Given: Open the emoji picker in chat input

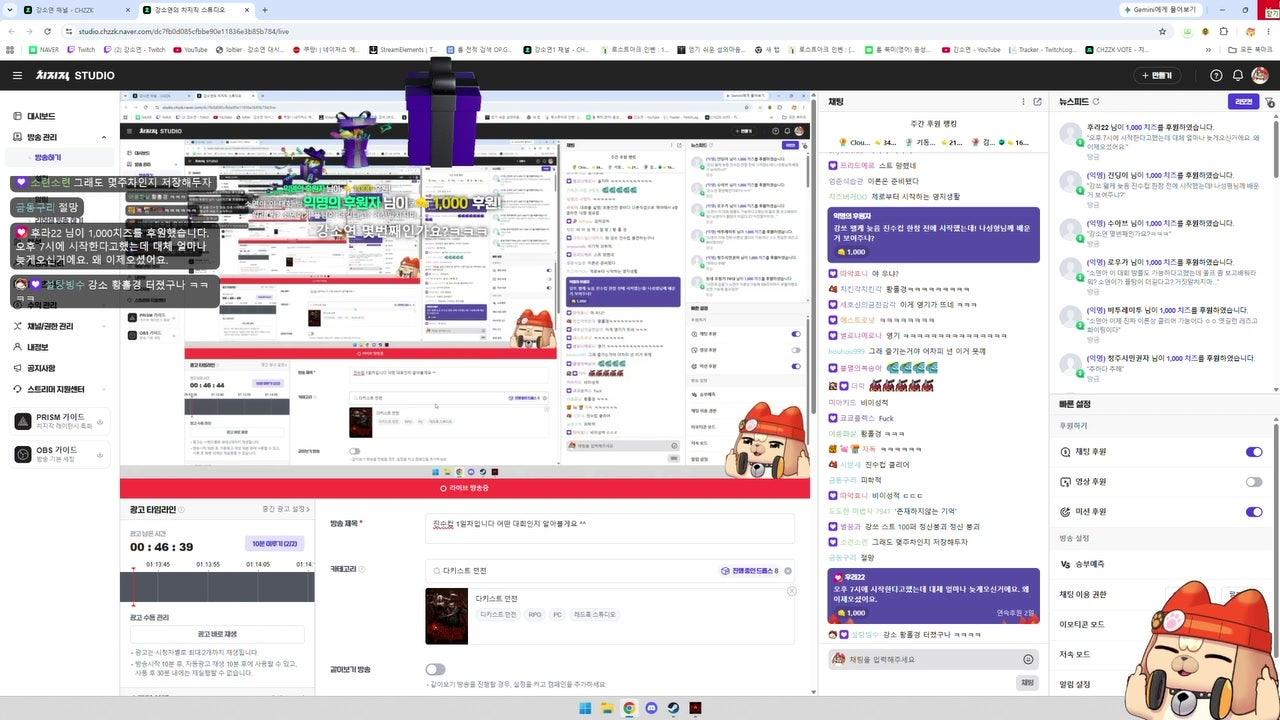Looking at the screenshot, I should 1028,659.
